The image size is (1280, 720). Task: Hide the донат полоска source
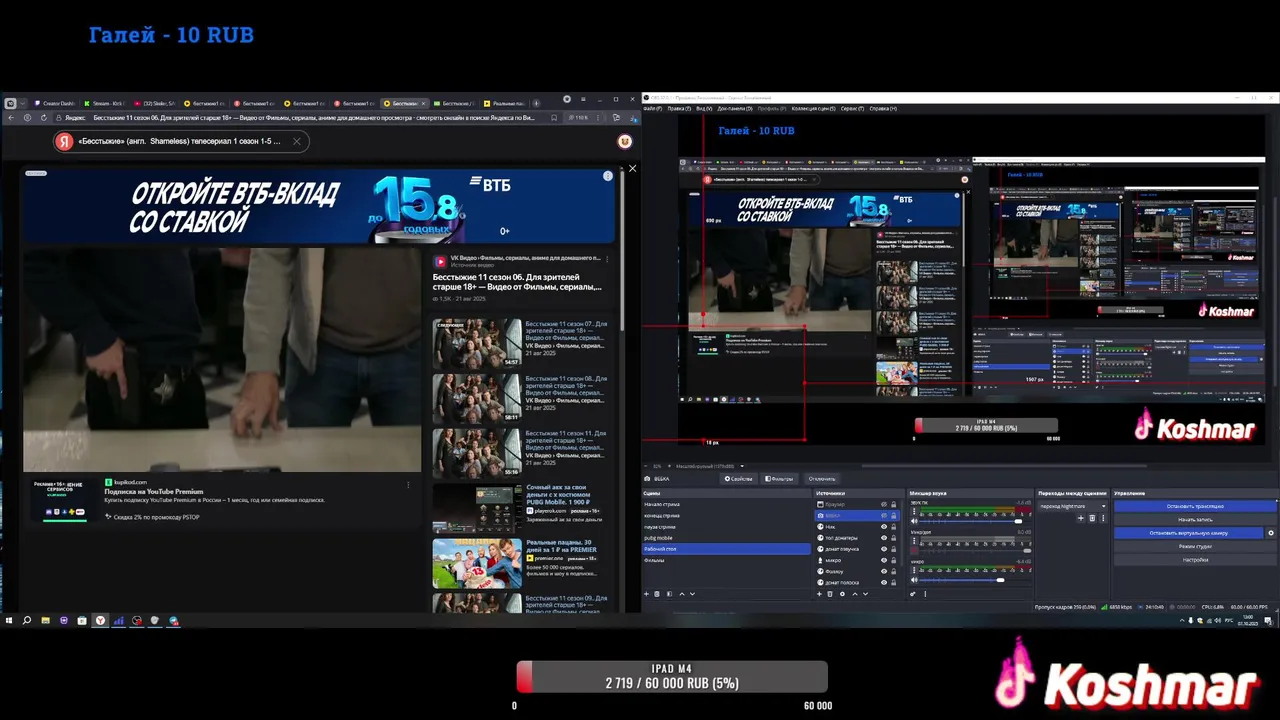884,582
